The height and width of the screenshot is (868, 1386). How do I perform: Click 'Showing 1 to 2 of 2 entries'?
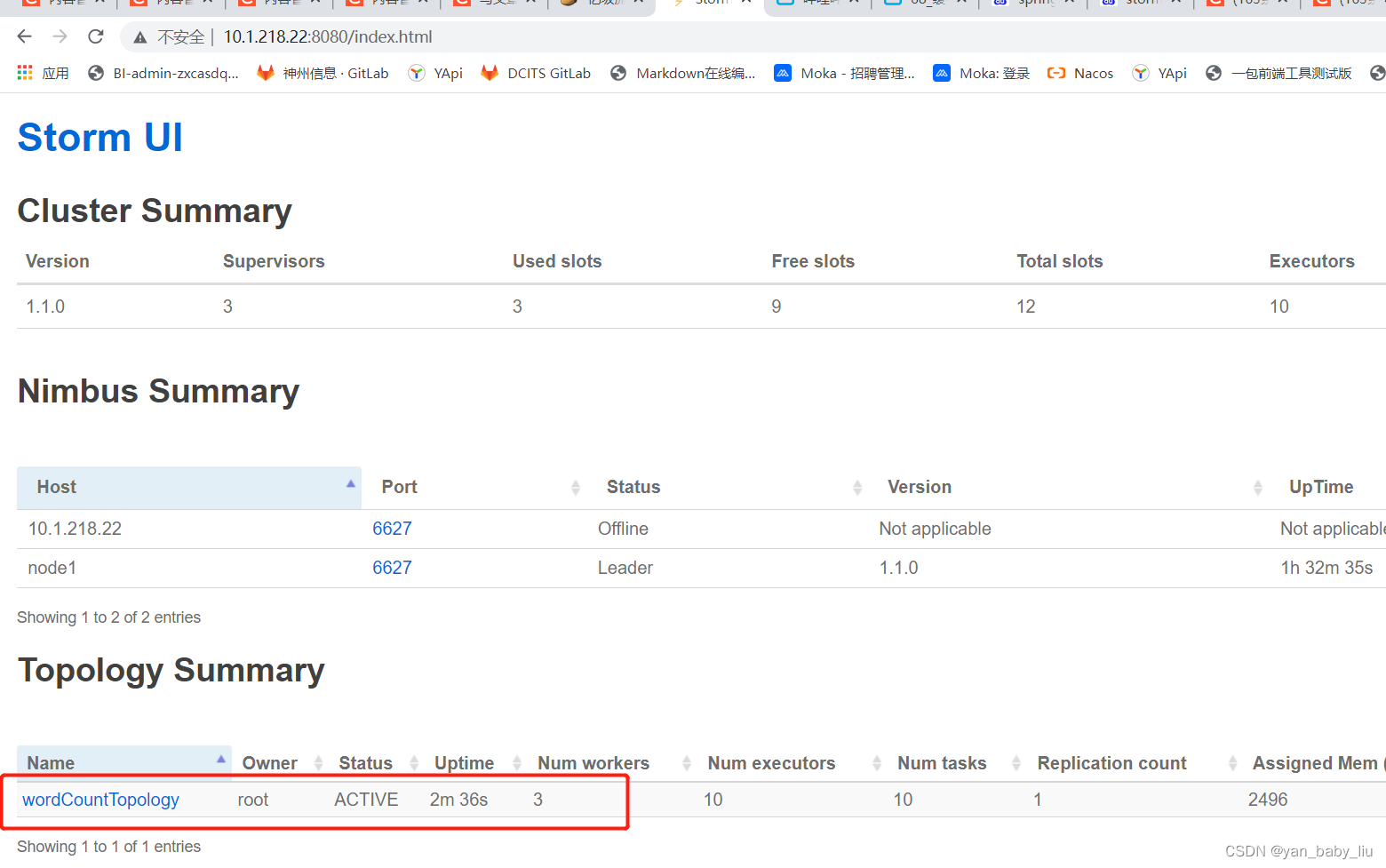108,617
